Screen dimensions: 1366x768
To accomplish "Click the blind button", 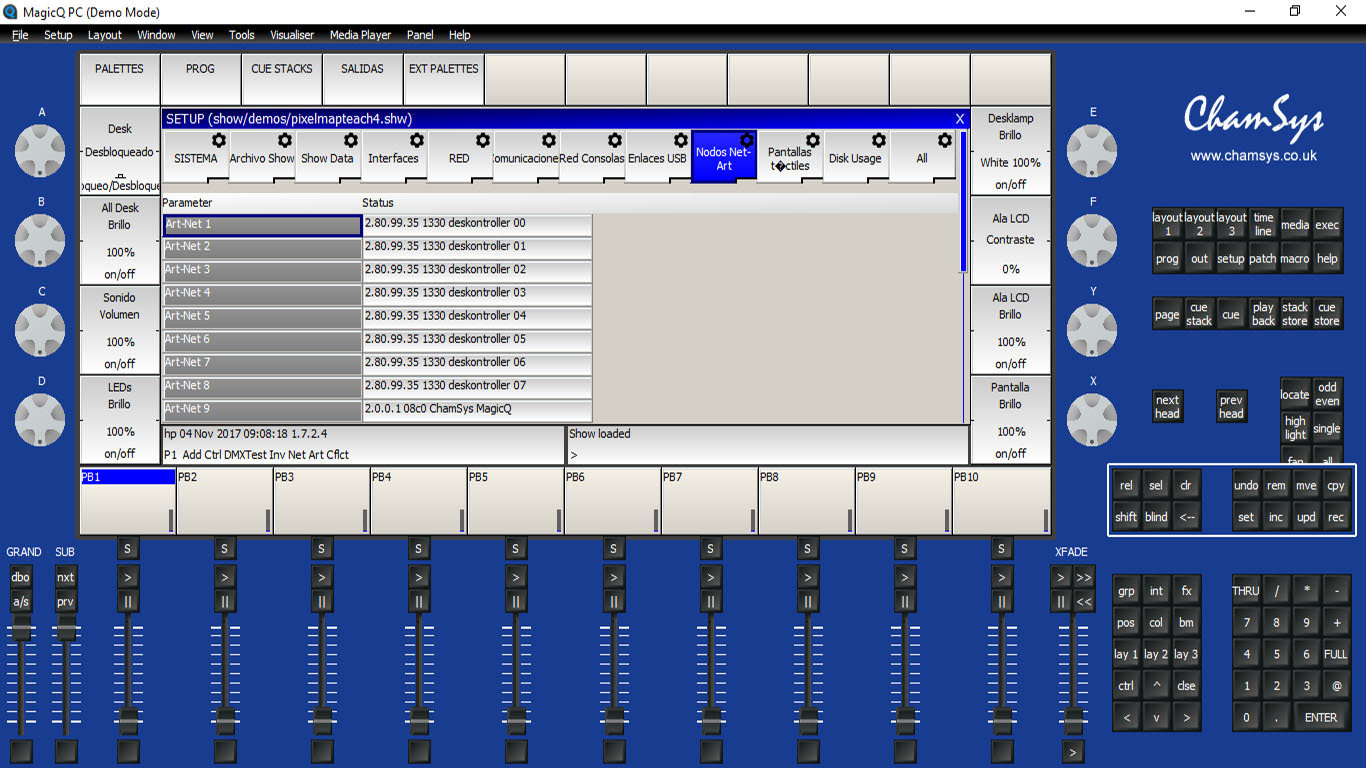I will [x=1156, y=517].
